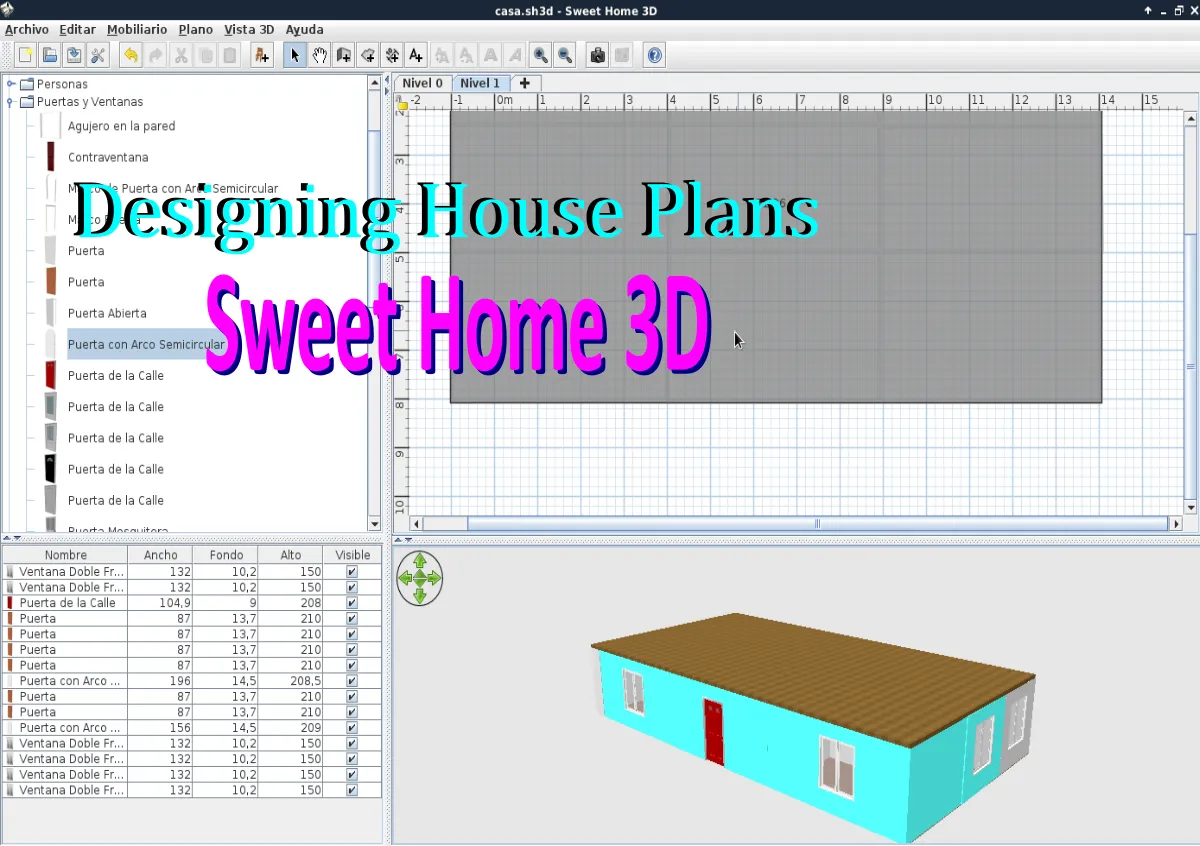Sort furniture by the Fondo column header

coord(226,555)
